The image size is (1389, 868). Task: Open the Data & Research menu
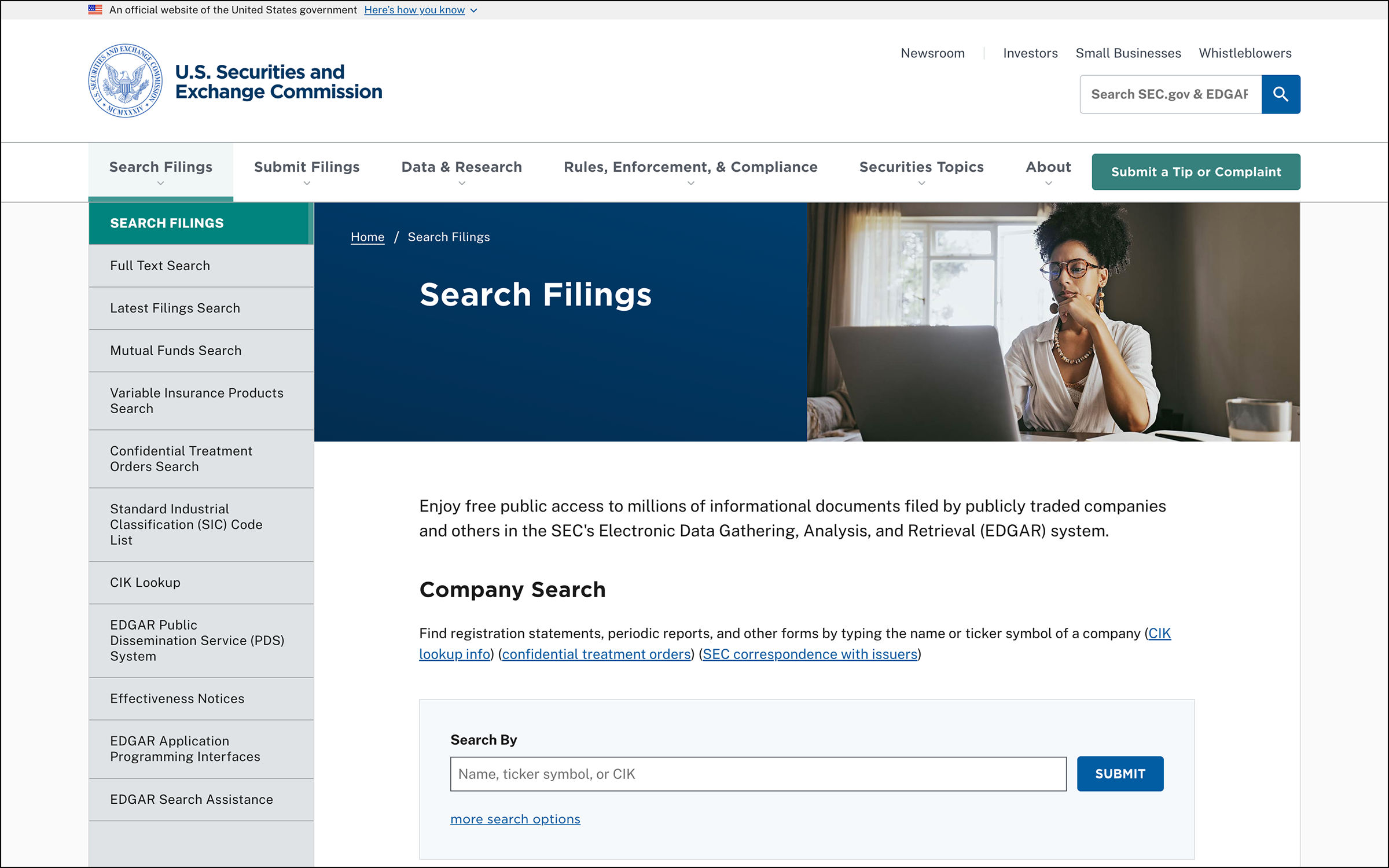tap(461, 167)
